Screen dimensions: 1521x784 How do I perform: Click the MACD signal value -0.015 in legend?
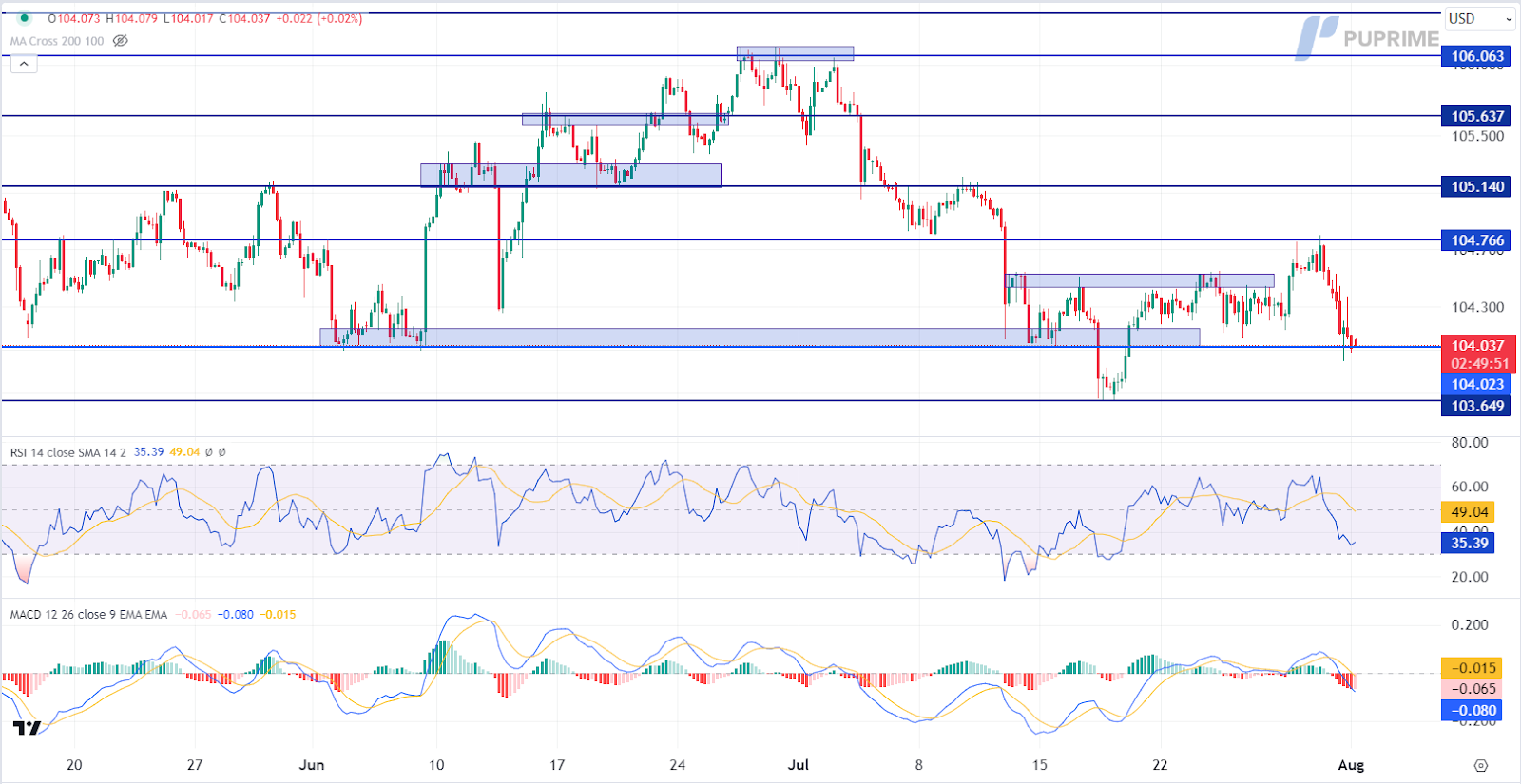tap(278, 615)
